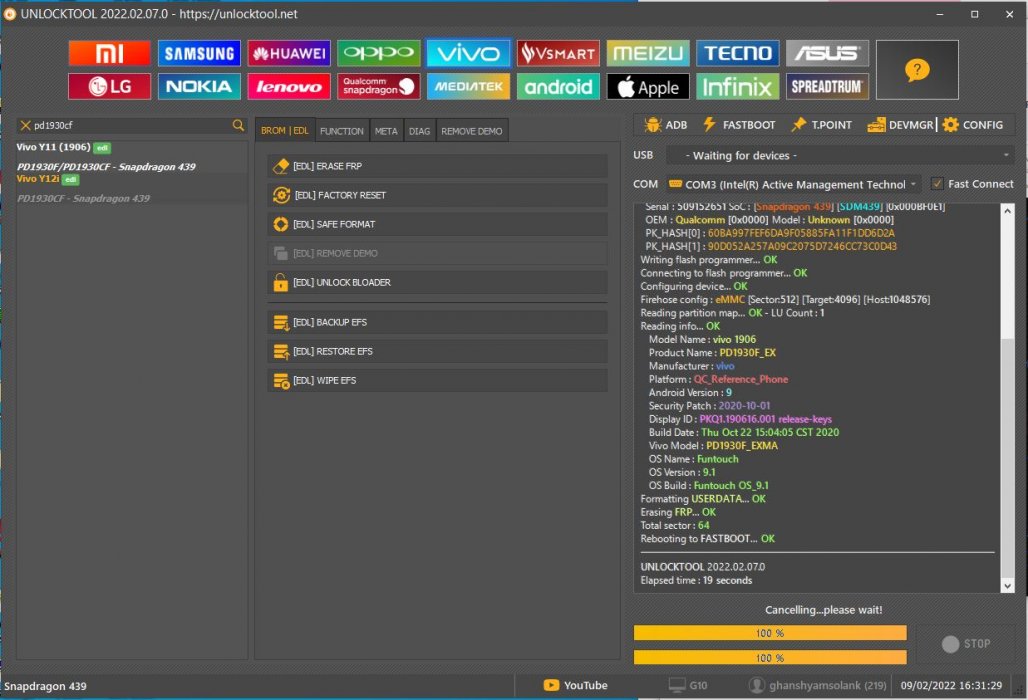Select Vivo Y12i in model list
1028x700 pixels.
(x=38, y=178)
